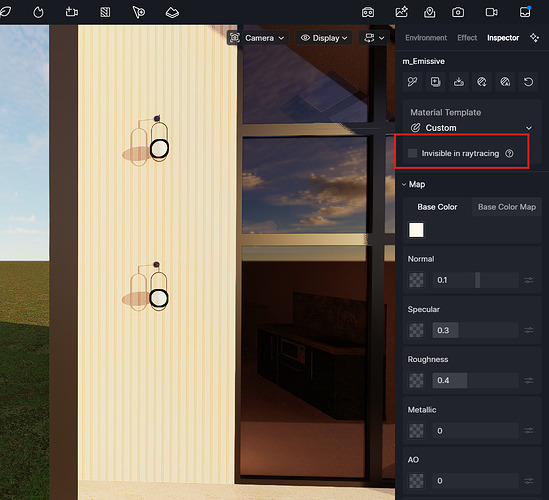Open Normal map adjustment settings icon

pyautogui.click(x=529, y=280)
